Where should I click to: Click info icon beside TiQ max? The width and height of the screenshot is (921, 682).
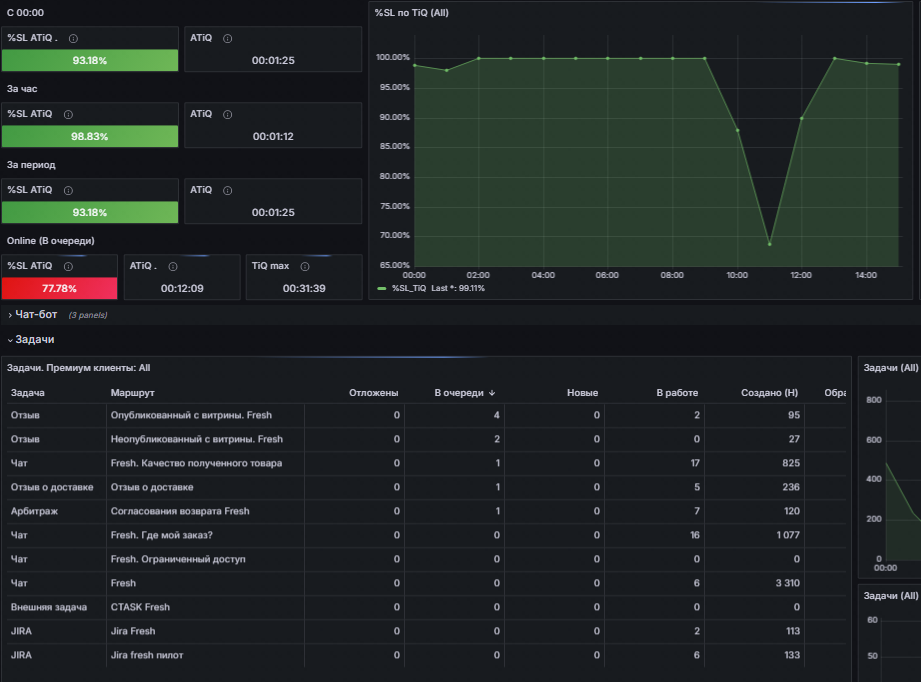coord(305,267)
